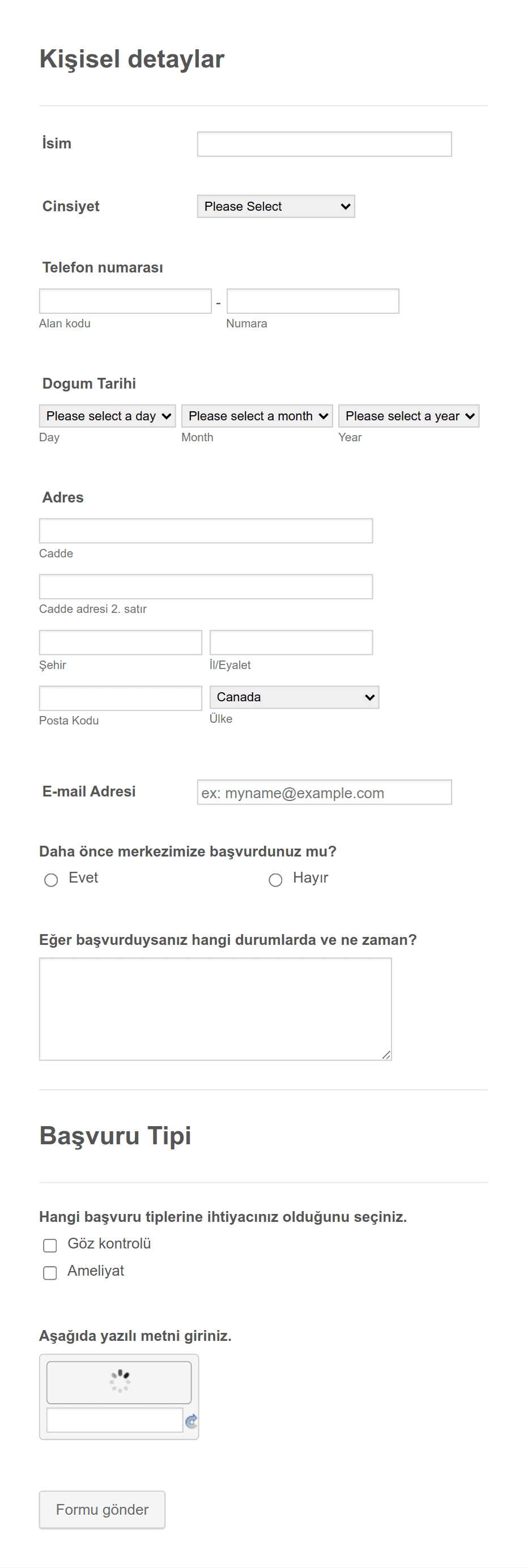
Task: Click the captcha refresh icon
Action: tap(192, 1421)
